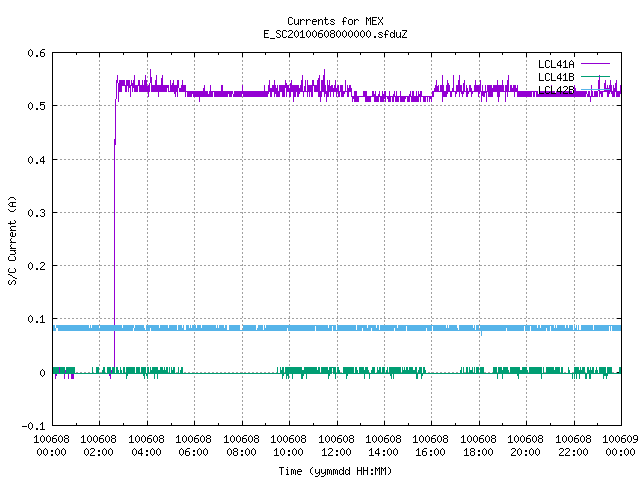Viewport: 640px width, 480px height.
Task: Click the LCL41A legend label
Action: 556,64
